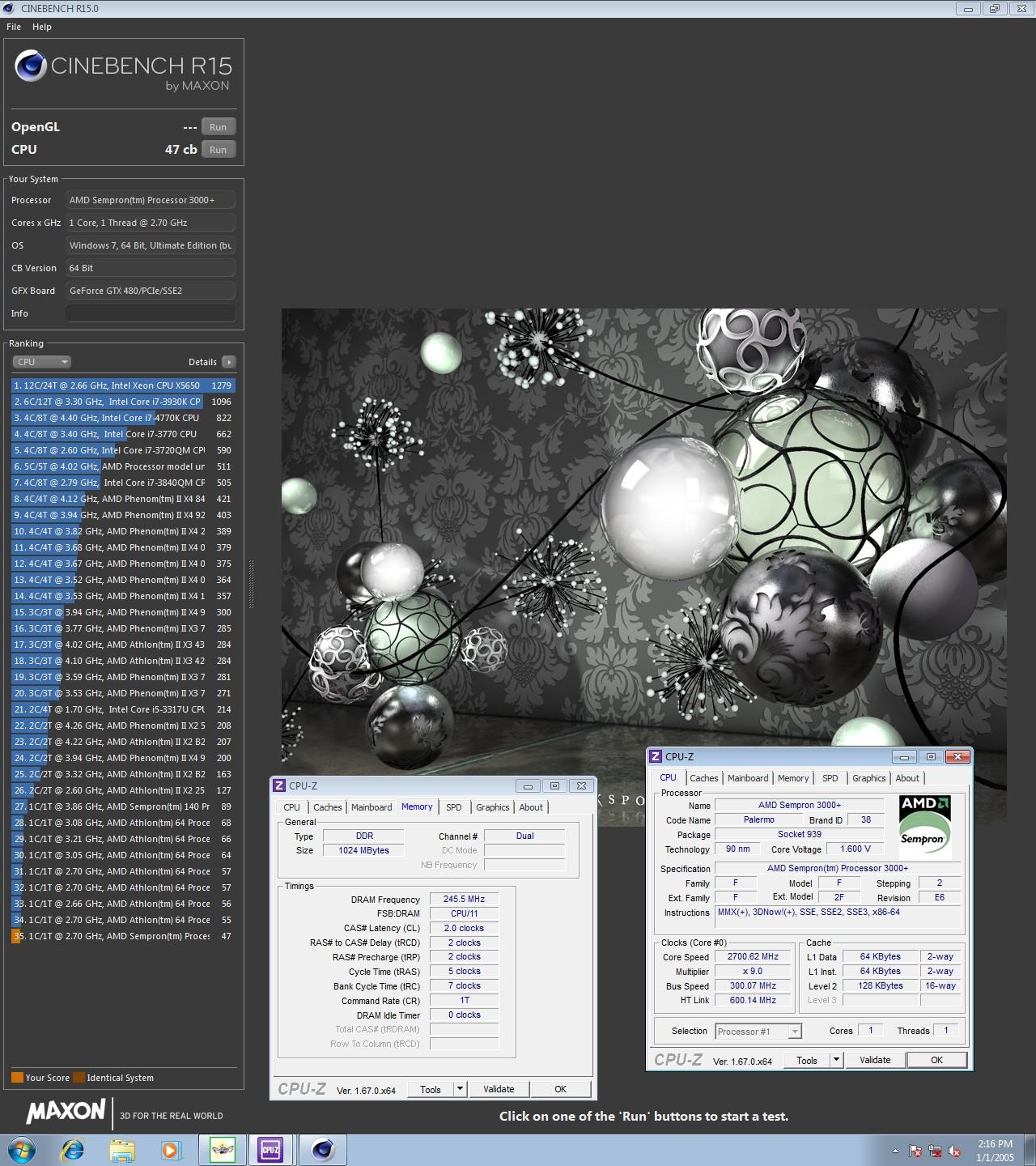Launch Internet Explorer from the taskbar

click(73, 1150)
